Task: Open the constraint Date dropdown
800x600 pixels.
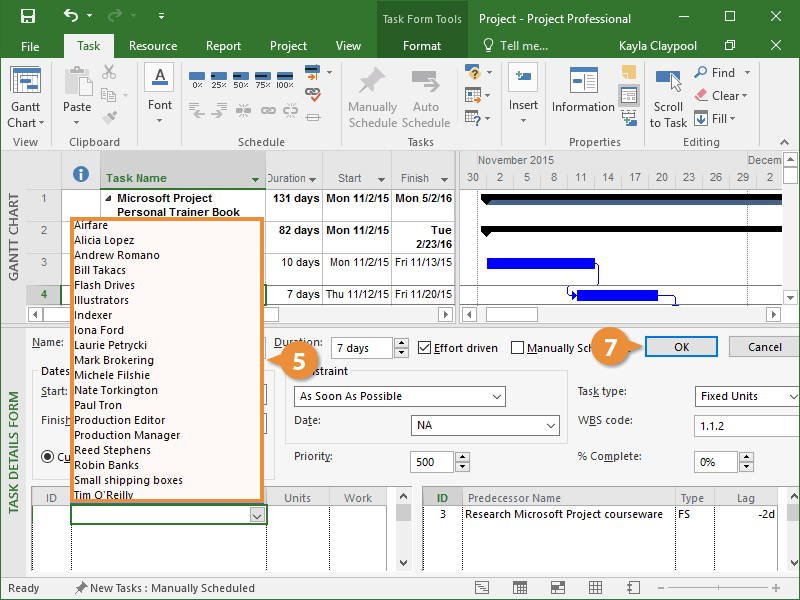Action: click(550, 426)
